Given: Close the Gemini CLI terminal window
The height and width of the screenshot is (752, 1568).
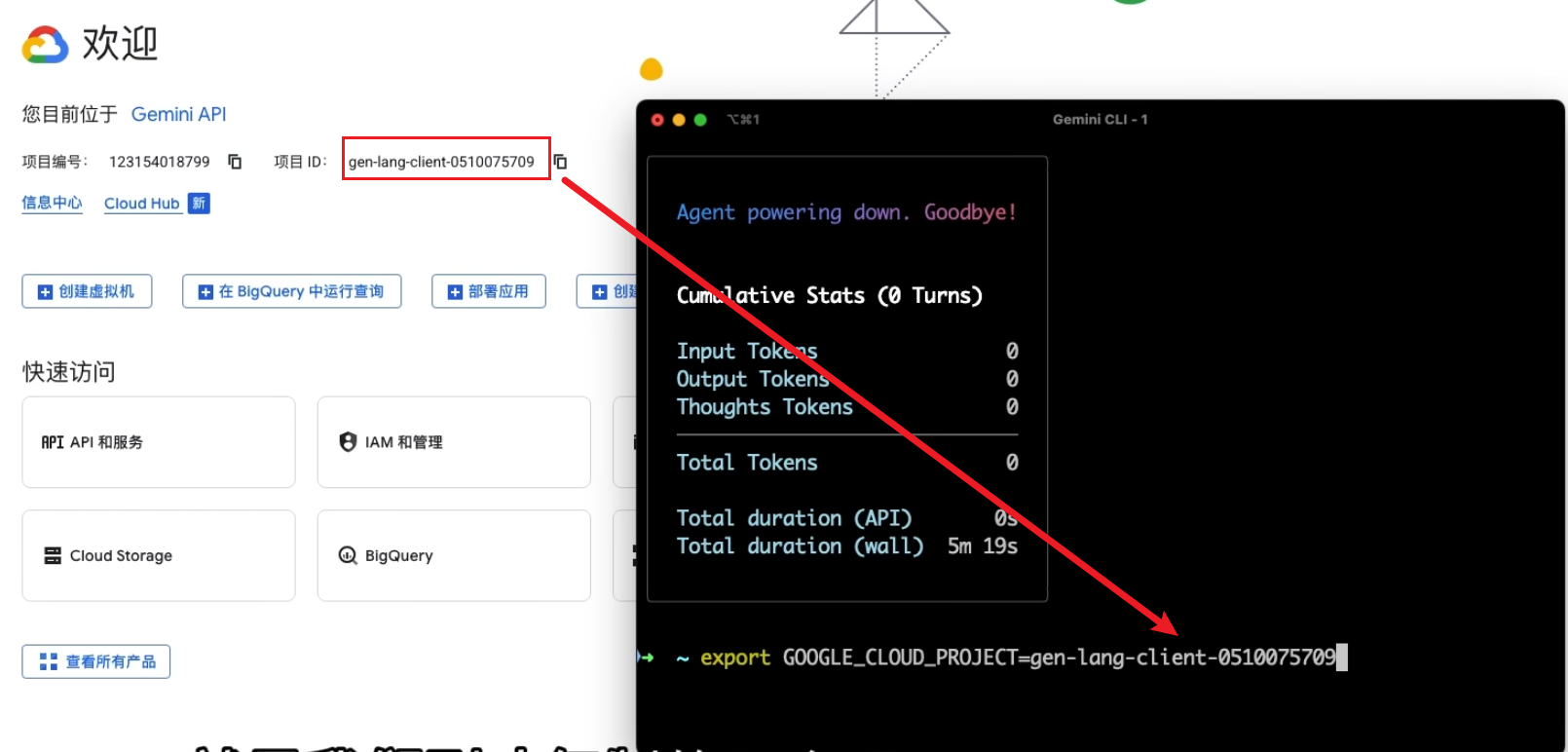Looking at the screenshot, I should tap(657, 120).
